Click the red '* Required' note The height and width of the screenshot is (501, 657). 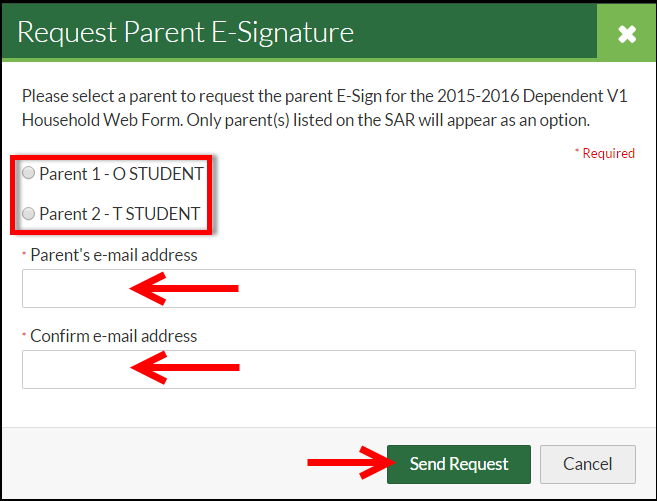pos(604,153)
